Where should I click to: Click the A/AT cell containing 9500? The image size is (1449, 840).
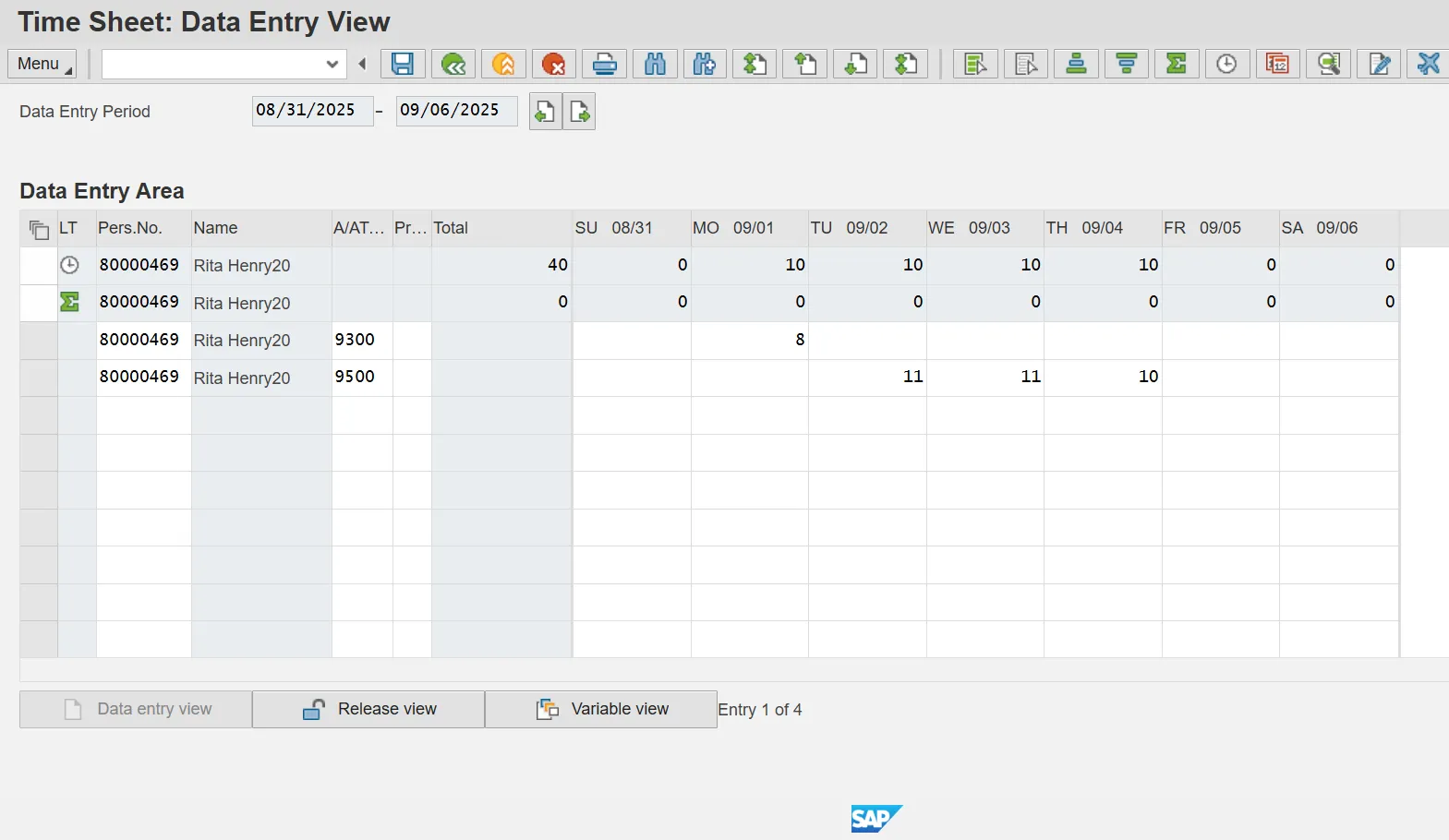tap(362, 378)
